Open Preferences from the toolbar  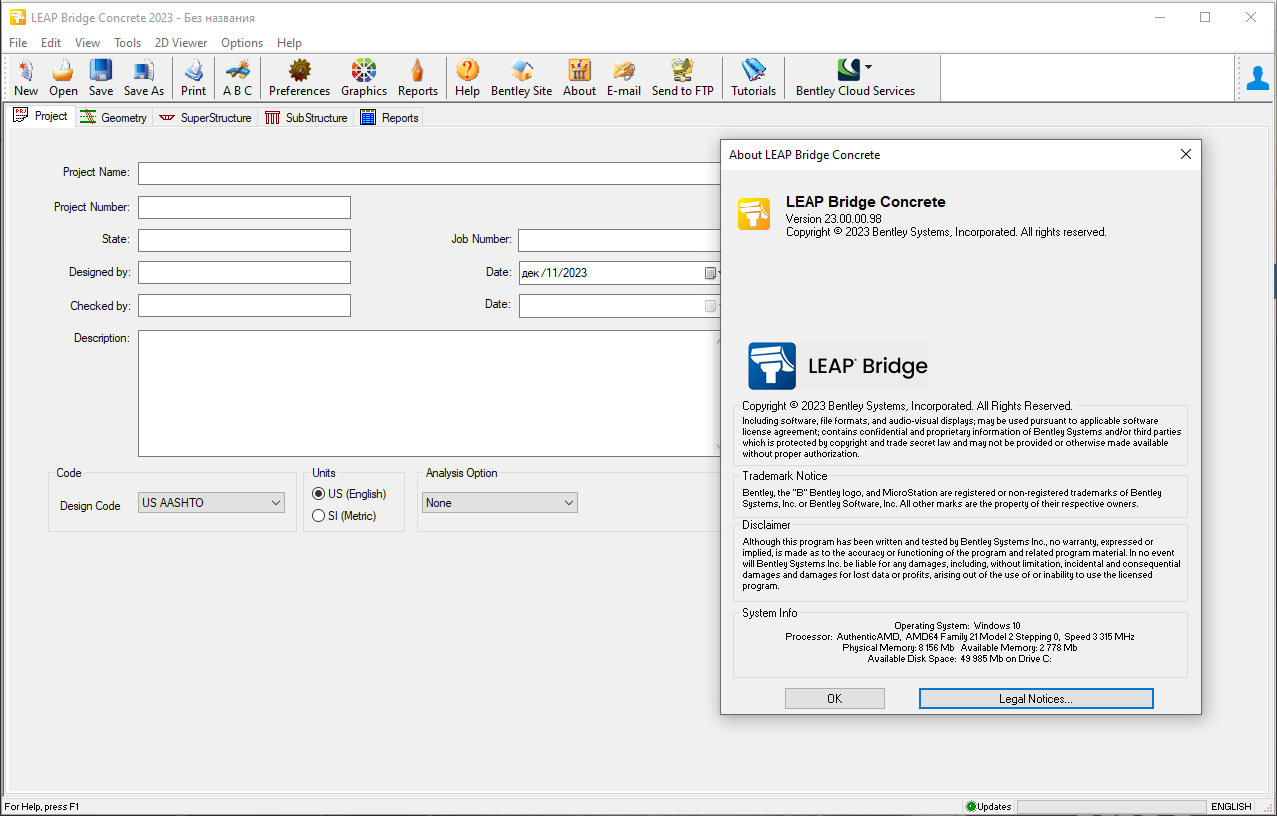click(300, 78)
